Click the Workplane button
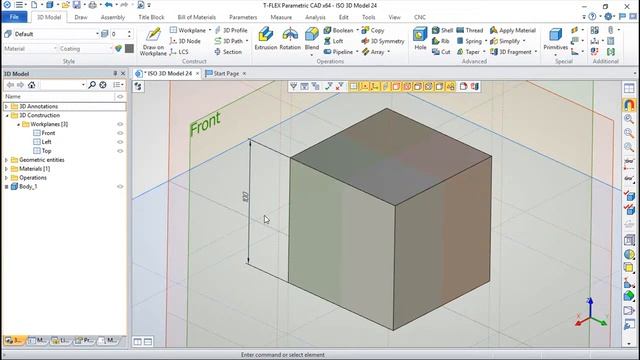Image resolution: width=640 pixels, height=360 pixels. pyautogui.click(x=188, y=30)
